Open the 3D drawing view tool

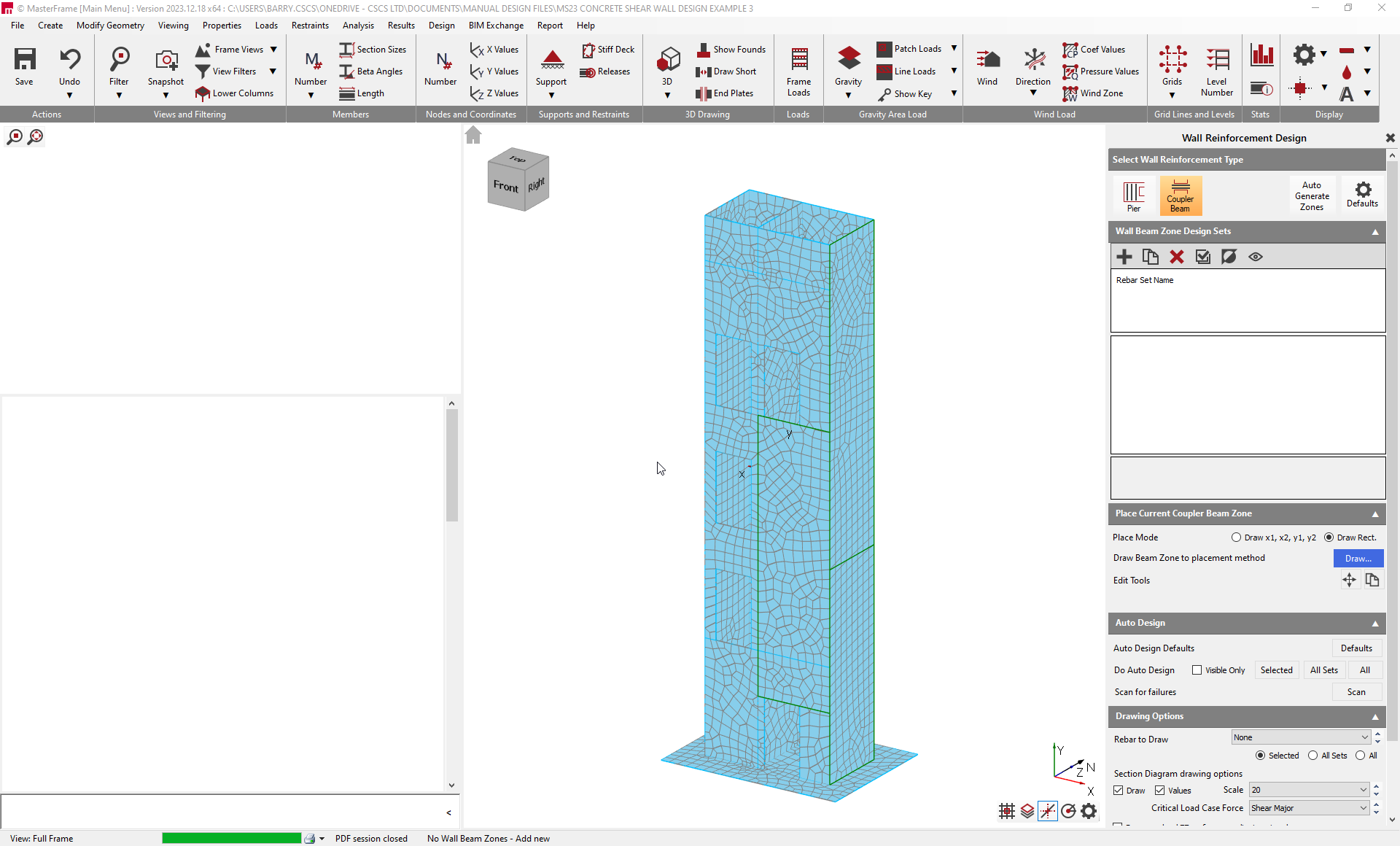(x=667, y=60)
